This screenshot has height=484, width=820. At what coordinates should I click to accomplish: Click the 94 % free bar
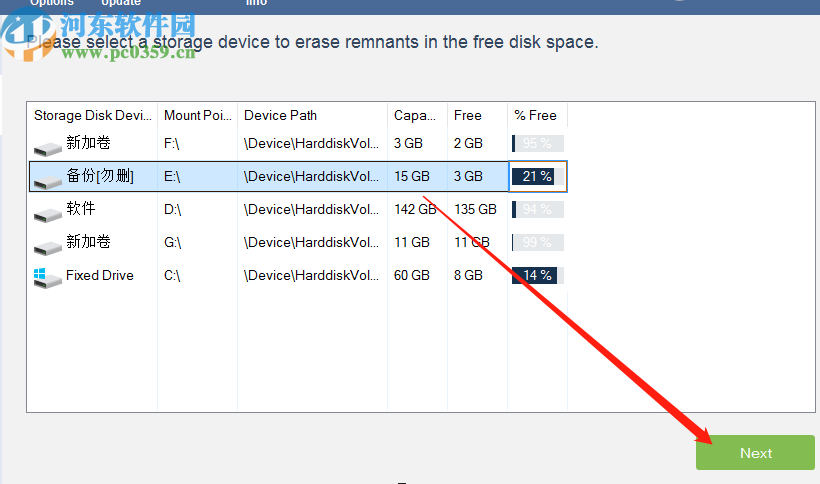click(x=538, y=209)
